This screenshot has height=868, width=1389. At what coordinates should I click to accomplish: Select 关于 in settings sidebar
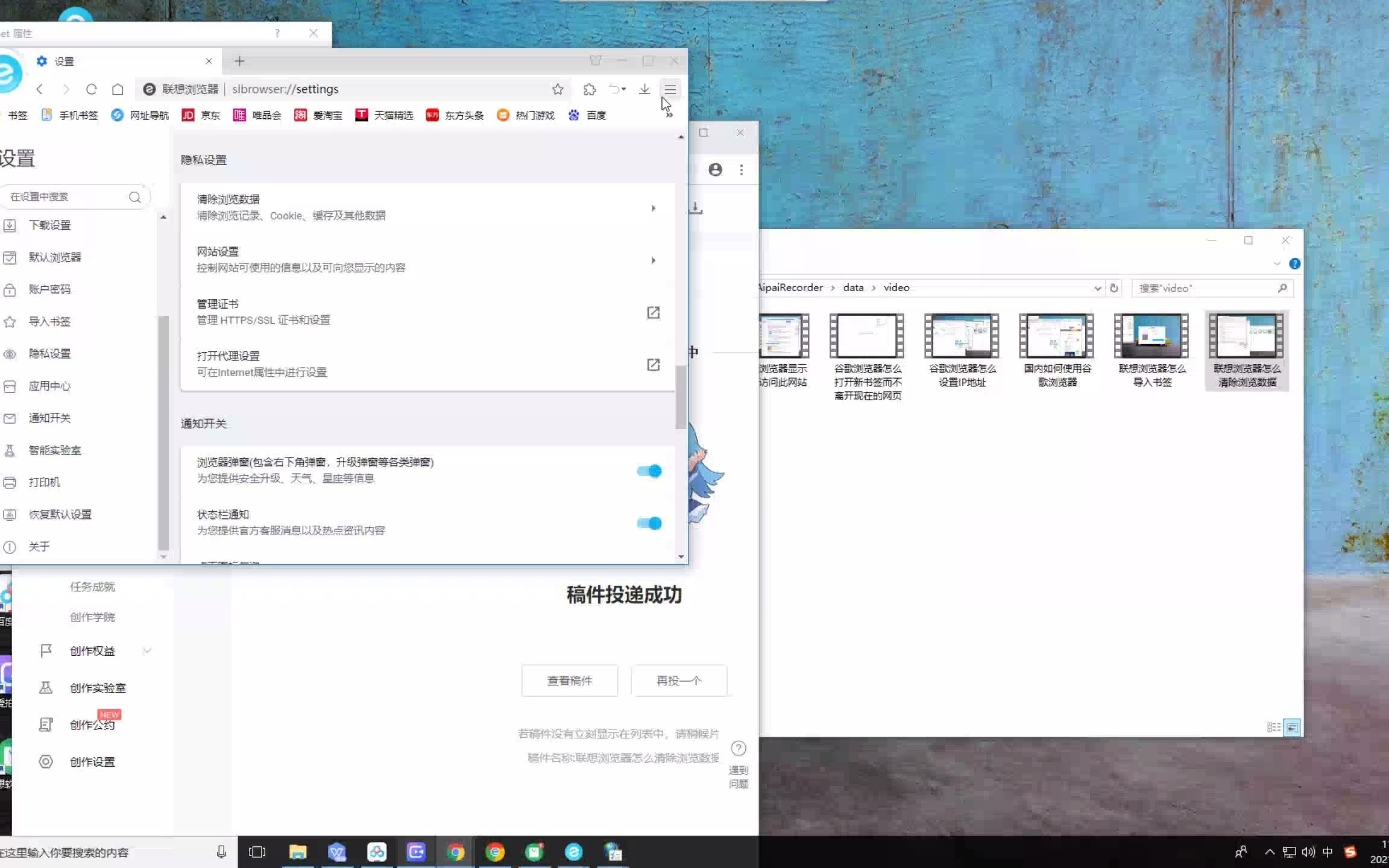tap(39, 547)
